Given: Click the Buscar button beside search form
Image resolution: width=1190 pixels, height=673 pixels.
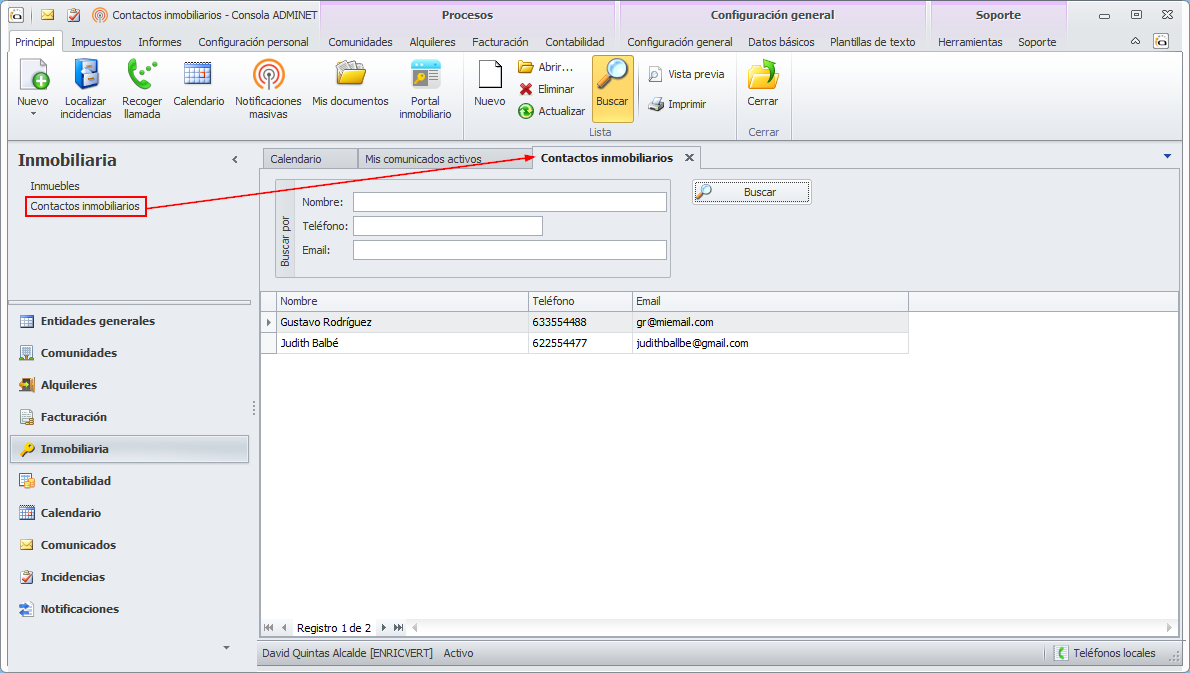Looking at the screenshot, I should pos(751,192).
